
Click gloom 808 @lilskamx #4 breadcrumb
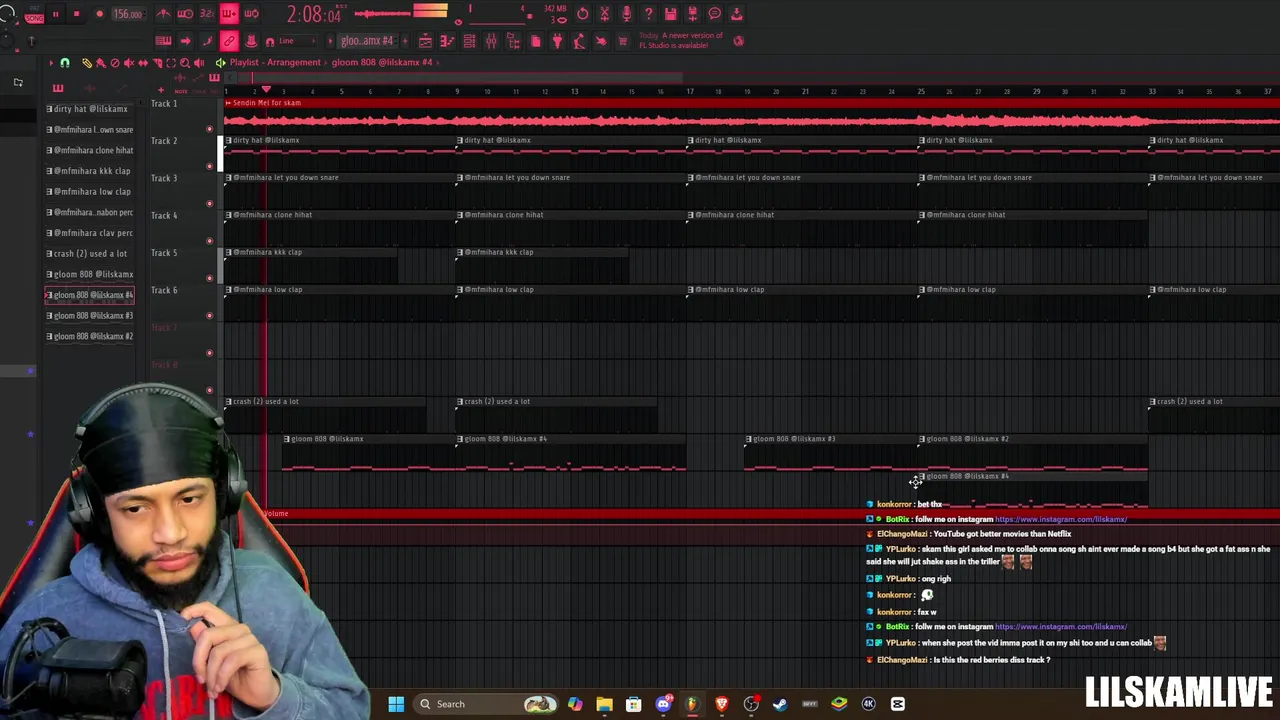click(x=382, y=62)
